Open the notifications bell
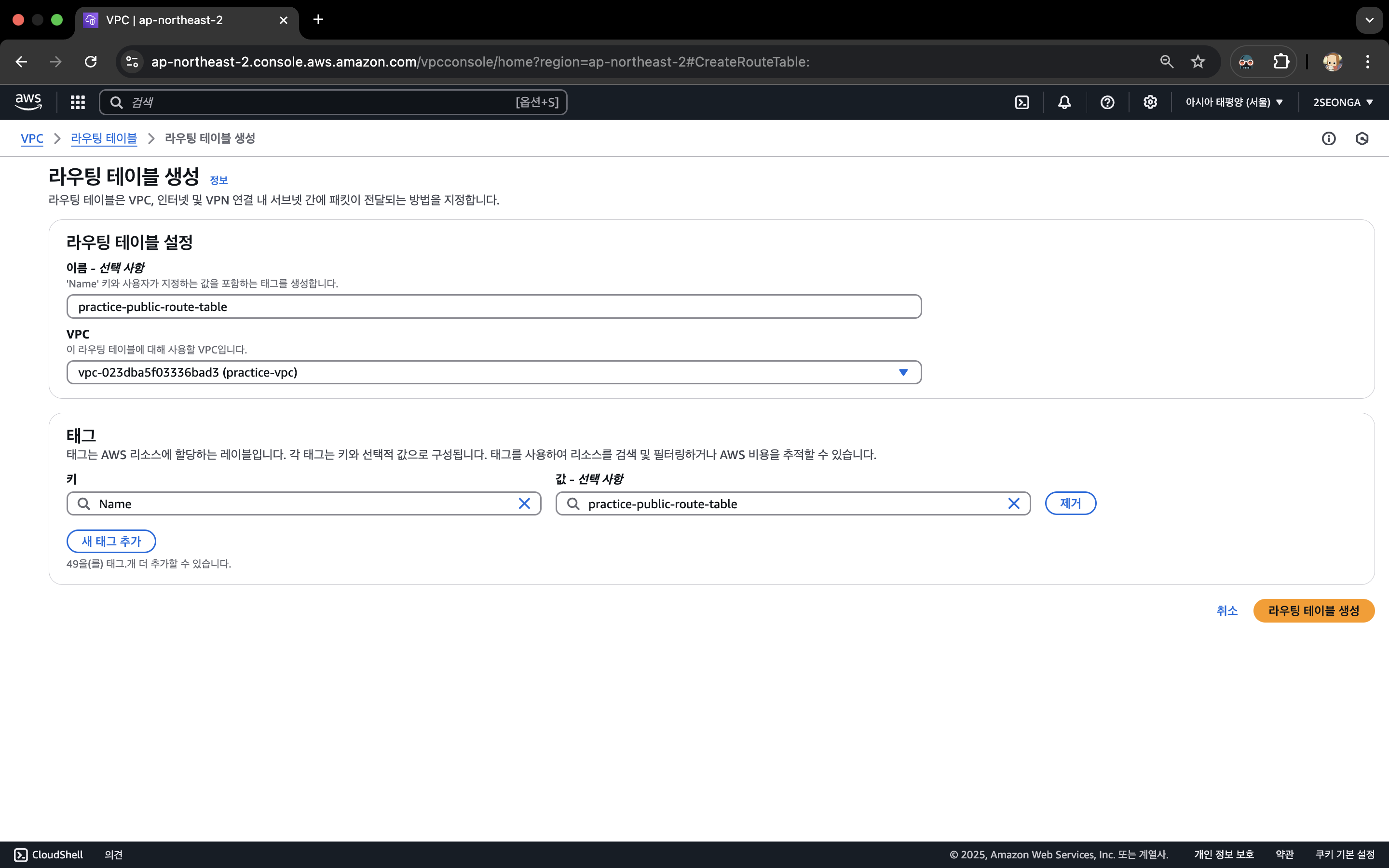The height and width of the screenshot is (868, 1389). (x=1064, y=102)
